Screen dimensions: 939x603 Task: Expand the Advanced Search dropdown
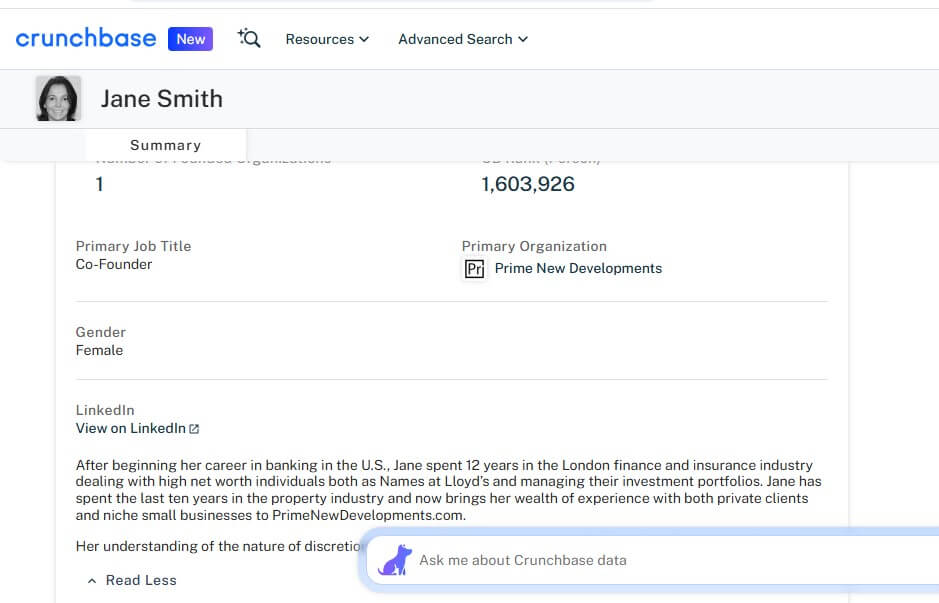pyautogui.click(x=463, y=39)
